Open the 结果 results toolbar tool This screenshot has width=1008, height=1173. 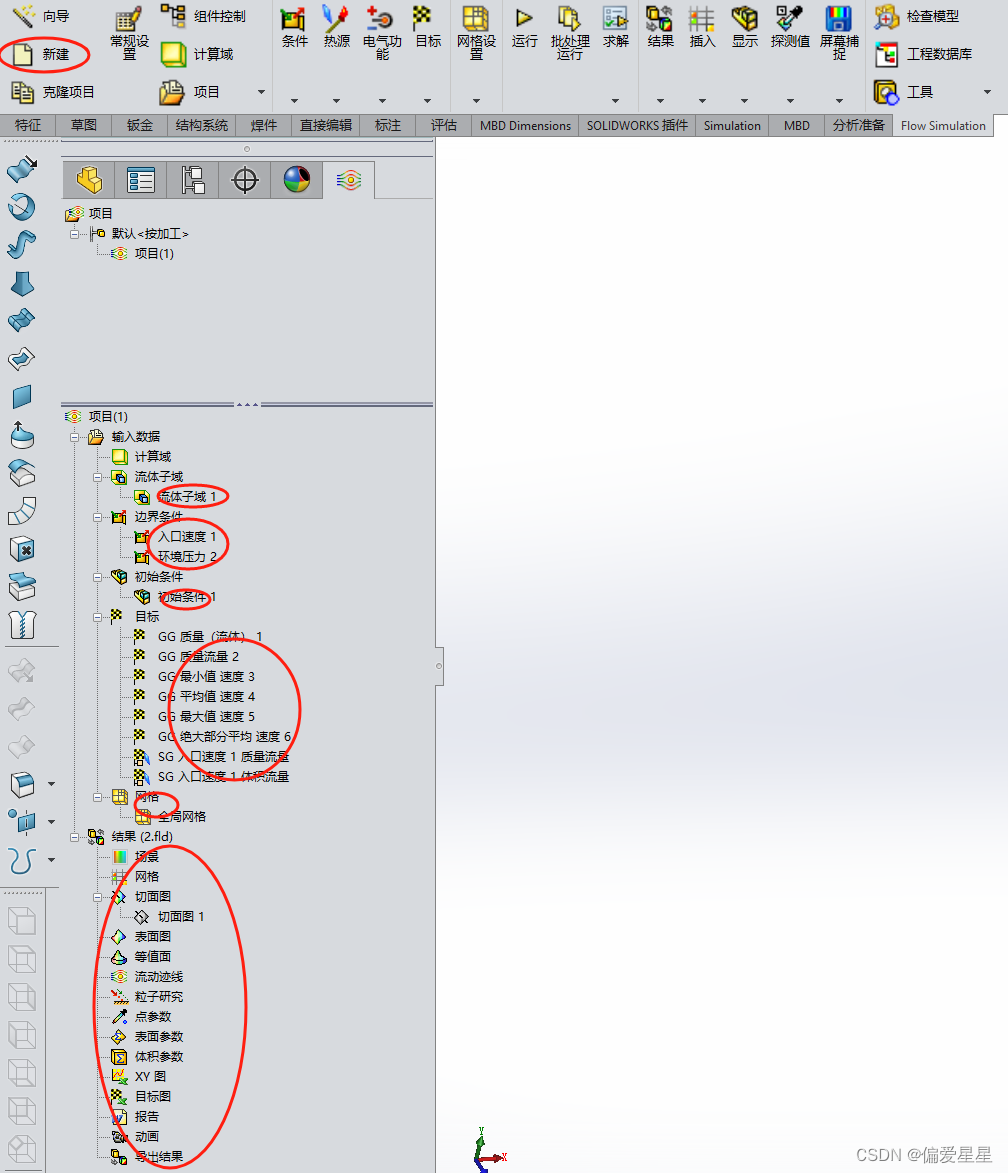pos(660,27)
